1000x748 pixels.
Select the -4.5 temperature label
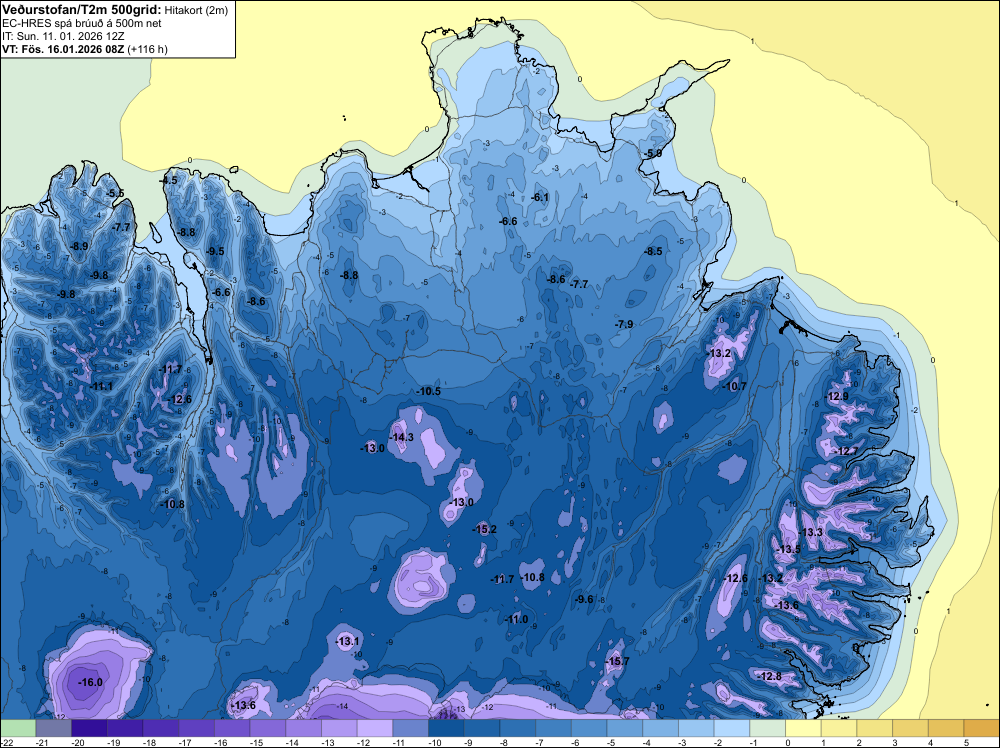click(x=168, y=180)
